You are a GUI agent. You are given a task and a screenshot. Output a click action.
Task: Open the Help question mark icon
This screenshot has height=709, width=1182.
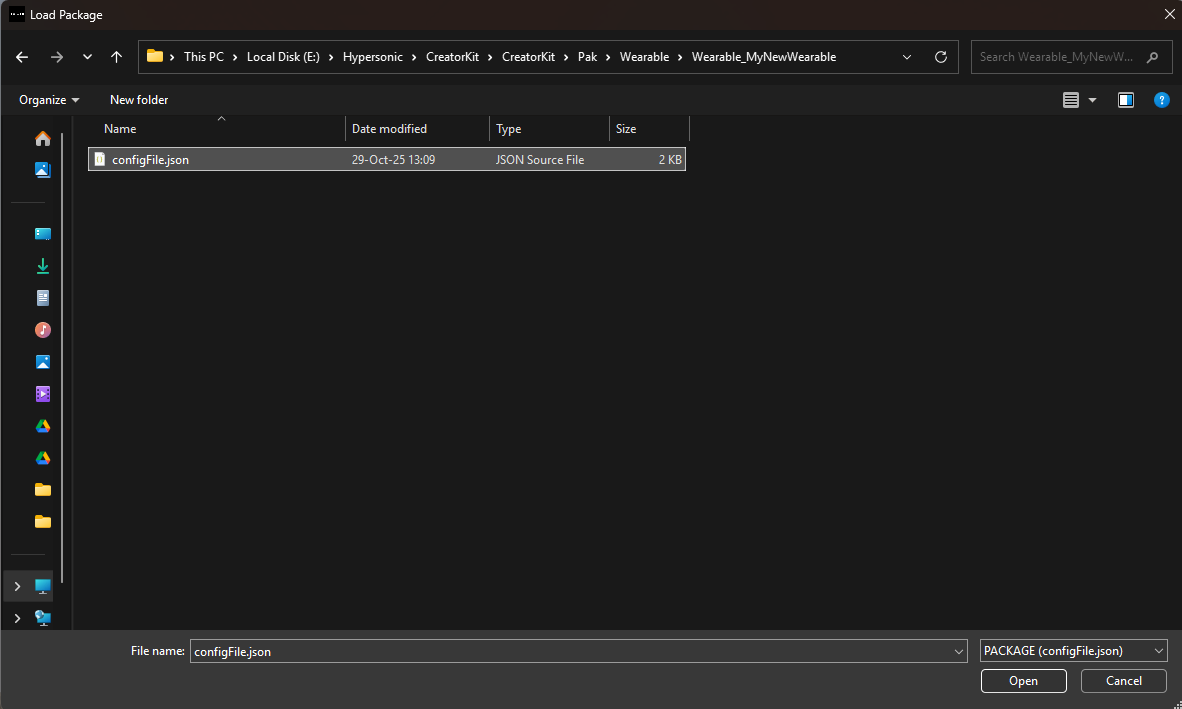(x=1161, y=100)
